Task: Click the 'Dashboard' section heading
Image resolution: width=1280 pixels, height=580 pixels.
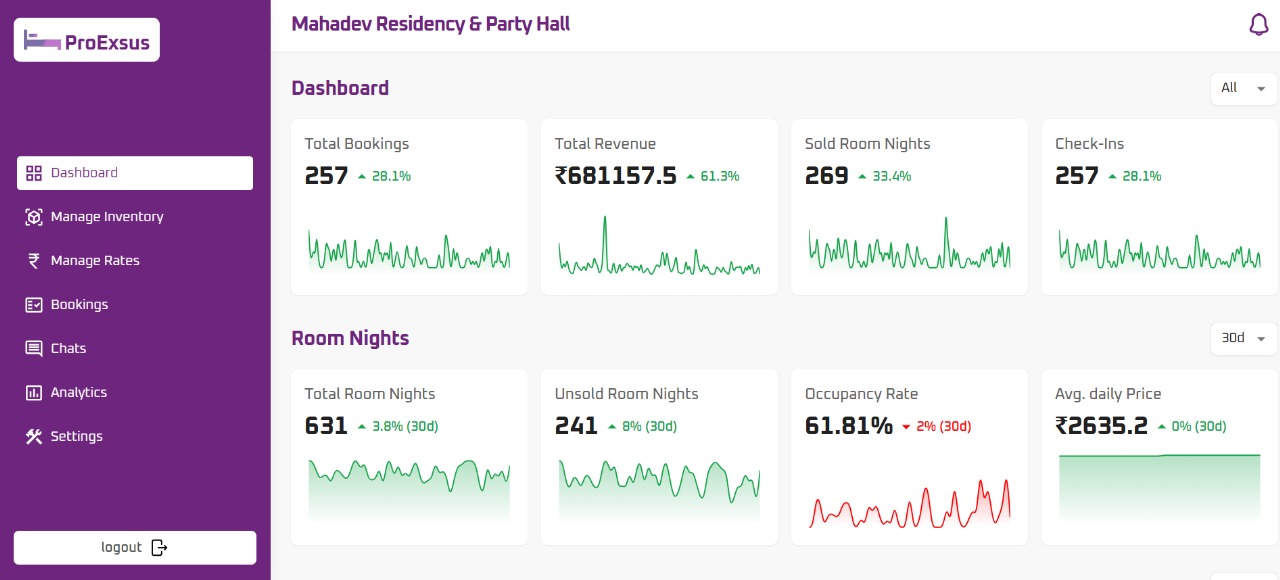Action: pos(340,88)
